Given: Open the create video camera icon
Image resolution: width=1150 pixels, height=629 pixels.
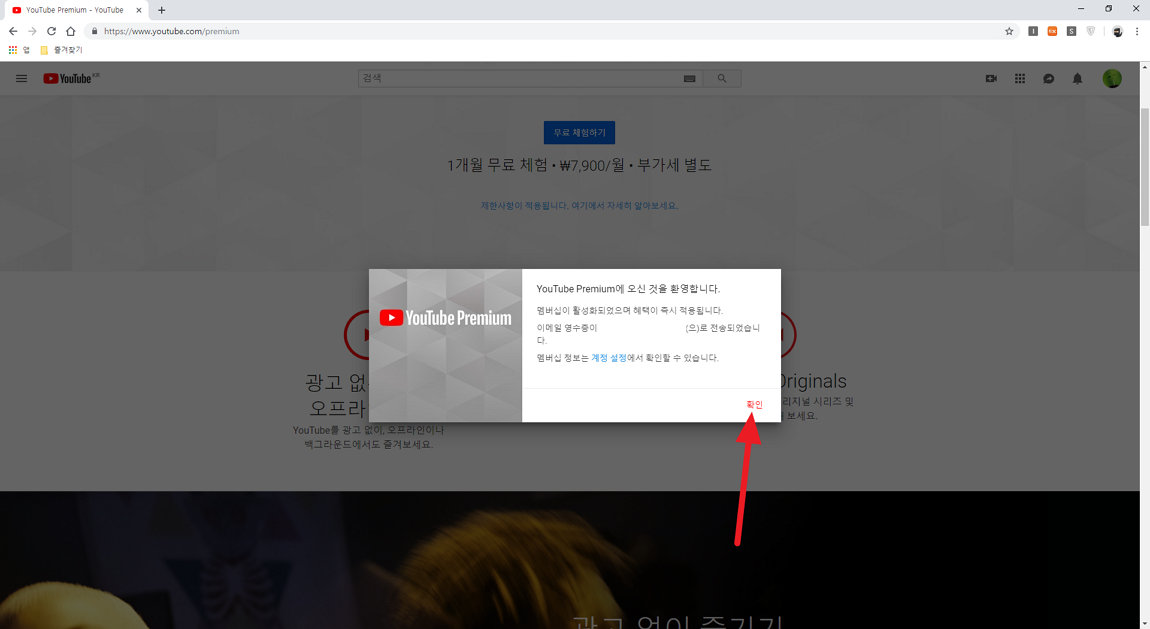Looking at the screenshot, I should pos(991,78).
